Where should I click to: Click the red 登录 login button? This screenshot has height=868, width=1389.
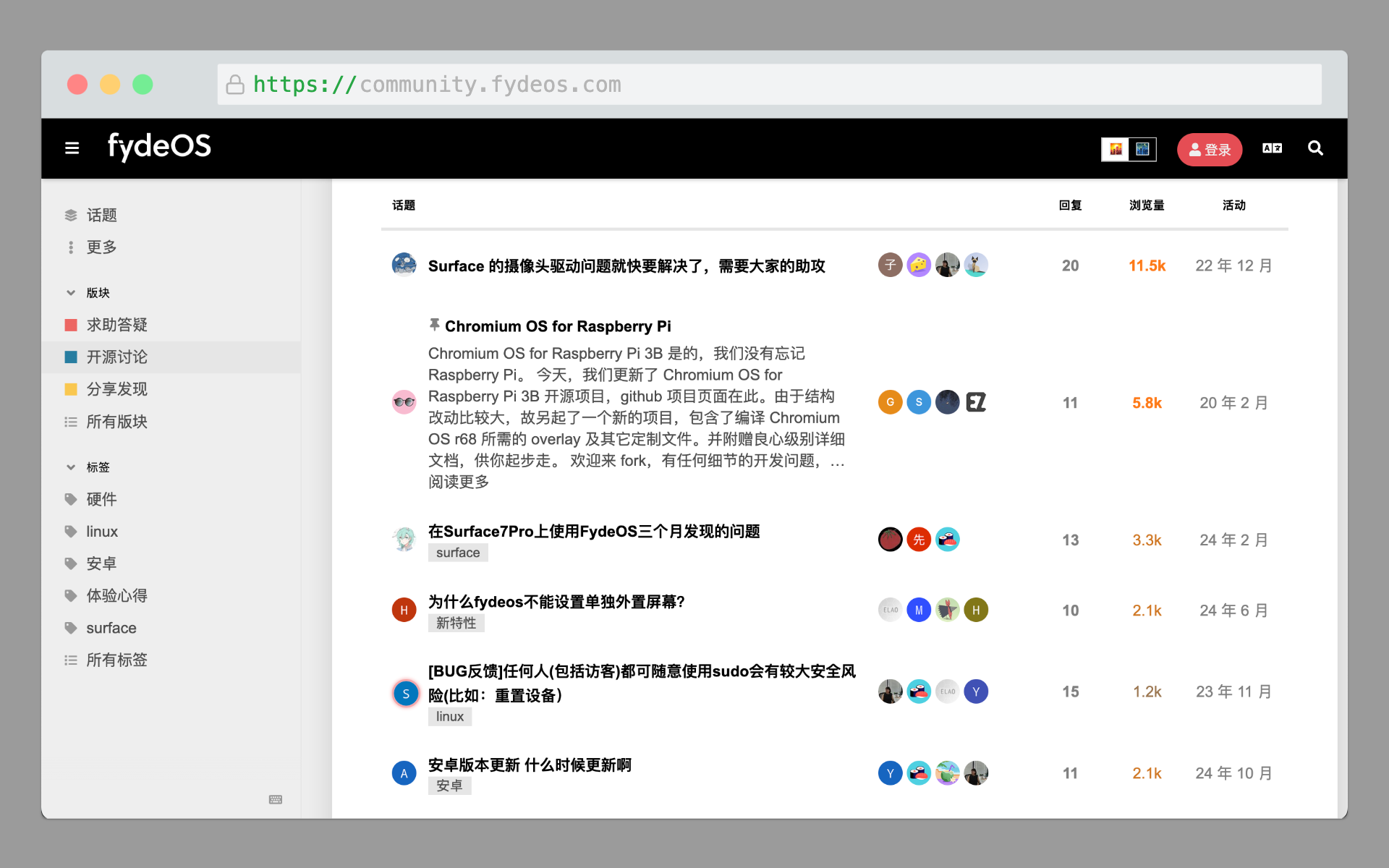[x=1209, y=150]
